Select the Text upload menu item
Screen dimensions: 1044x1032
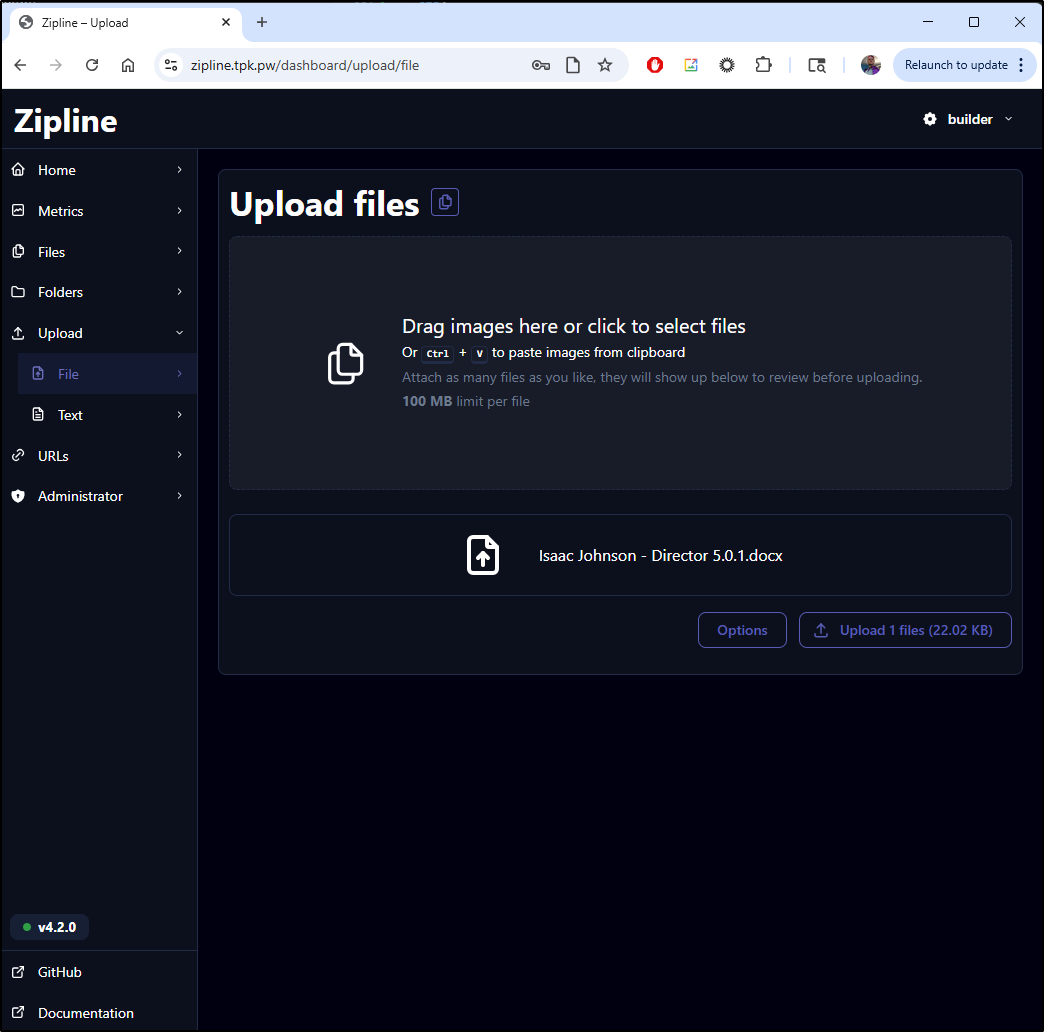108,414
